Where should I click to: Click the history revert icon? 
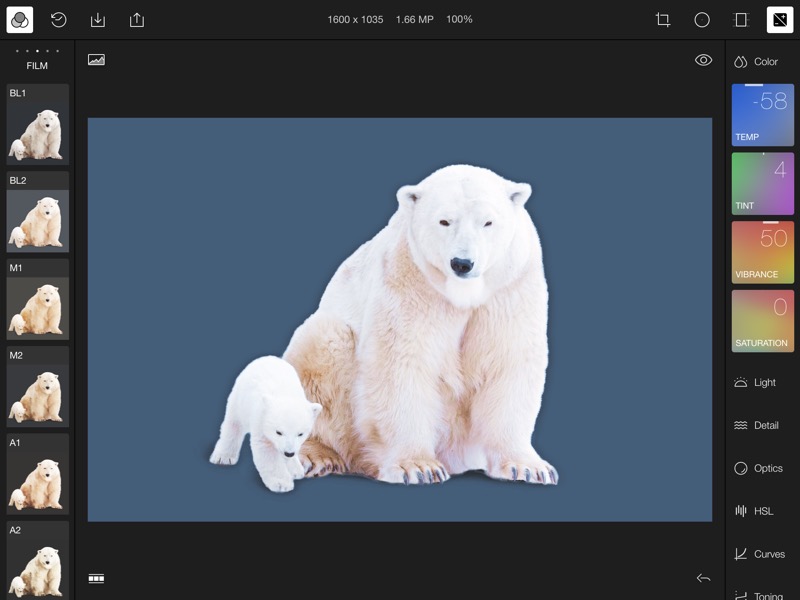[59, 20]
